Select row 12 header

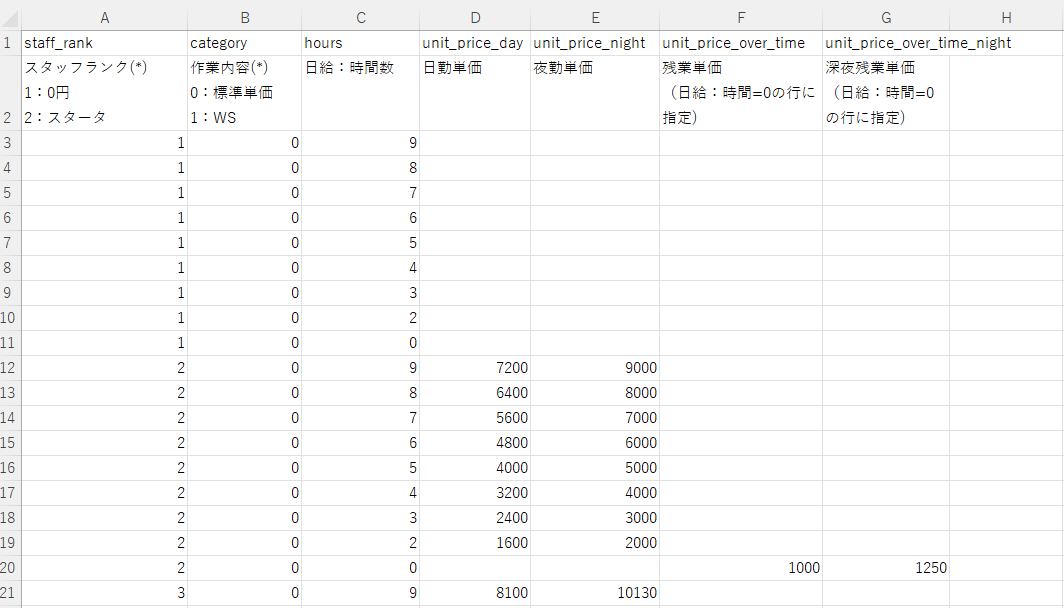(10, 368)
